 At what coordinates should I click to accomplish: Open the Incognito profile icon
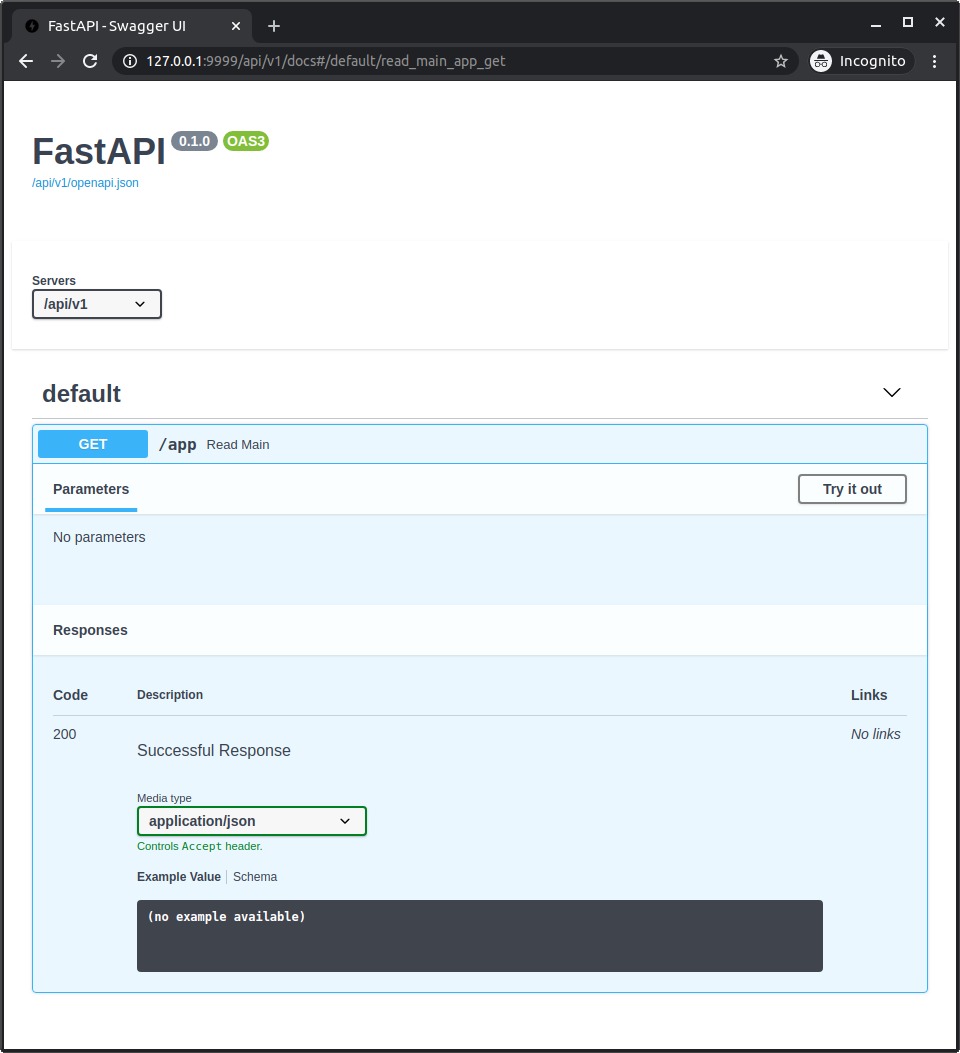[x=821, y=61]
